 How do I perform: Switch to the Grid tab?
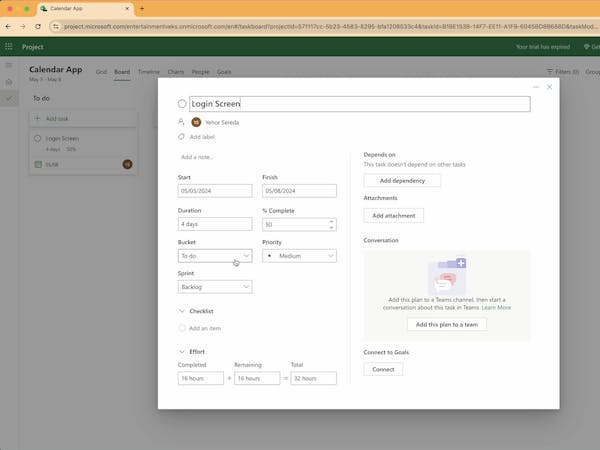pos(101,72)
